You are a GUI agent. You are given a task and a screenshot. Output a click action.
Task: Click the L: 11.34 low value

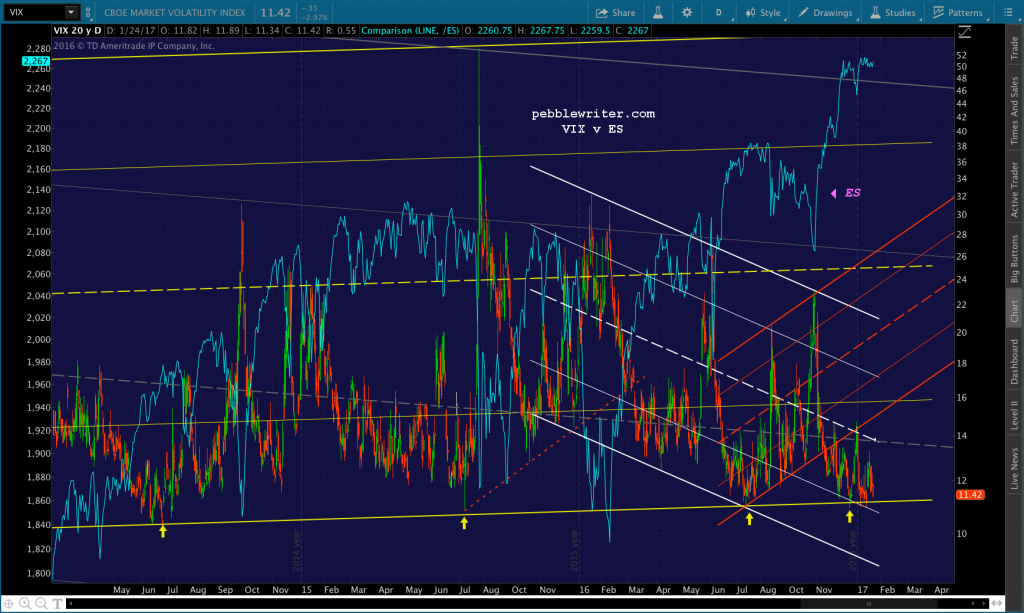[262, 31]
